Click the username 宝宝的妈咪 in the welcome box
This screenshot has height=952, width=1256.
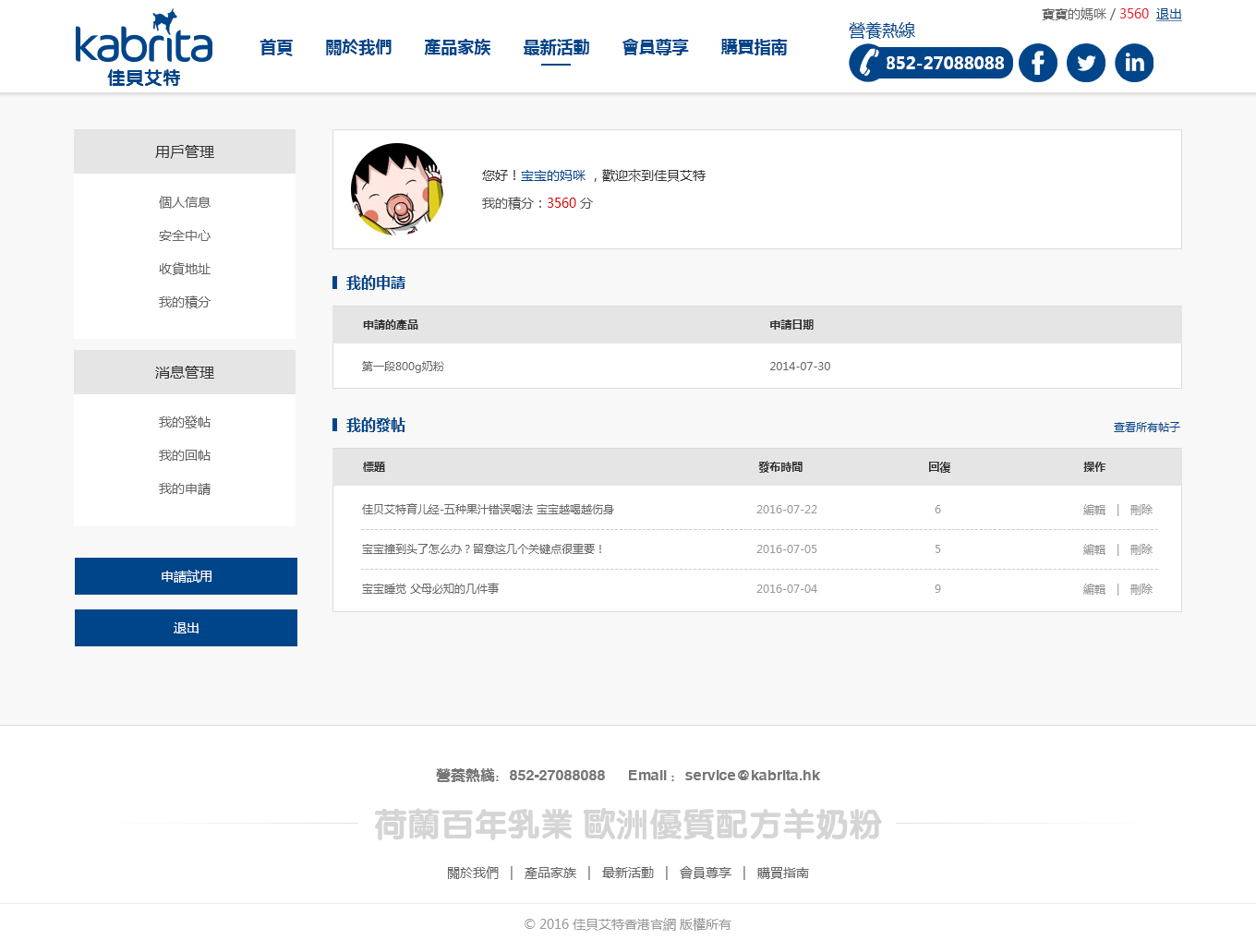tap(553, 175)
